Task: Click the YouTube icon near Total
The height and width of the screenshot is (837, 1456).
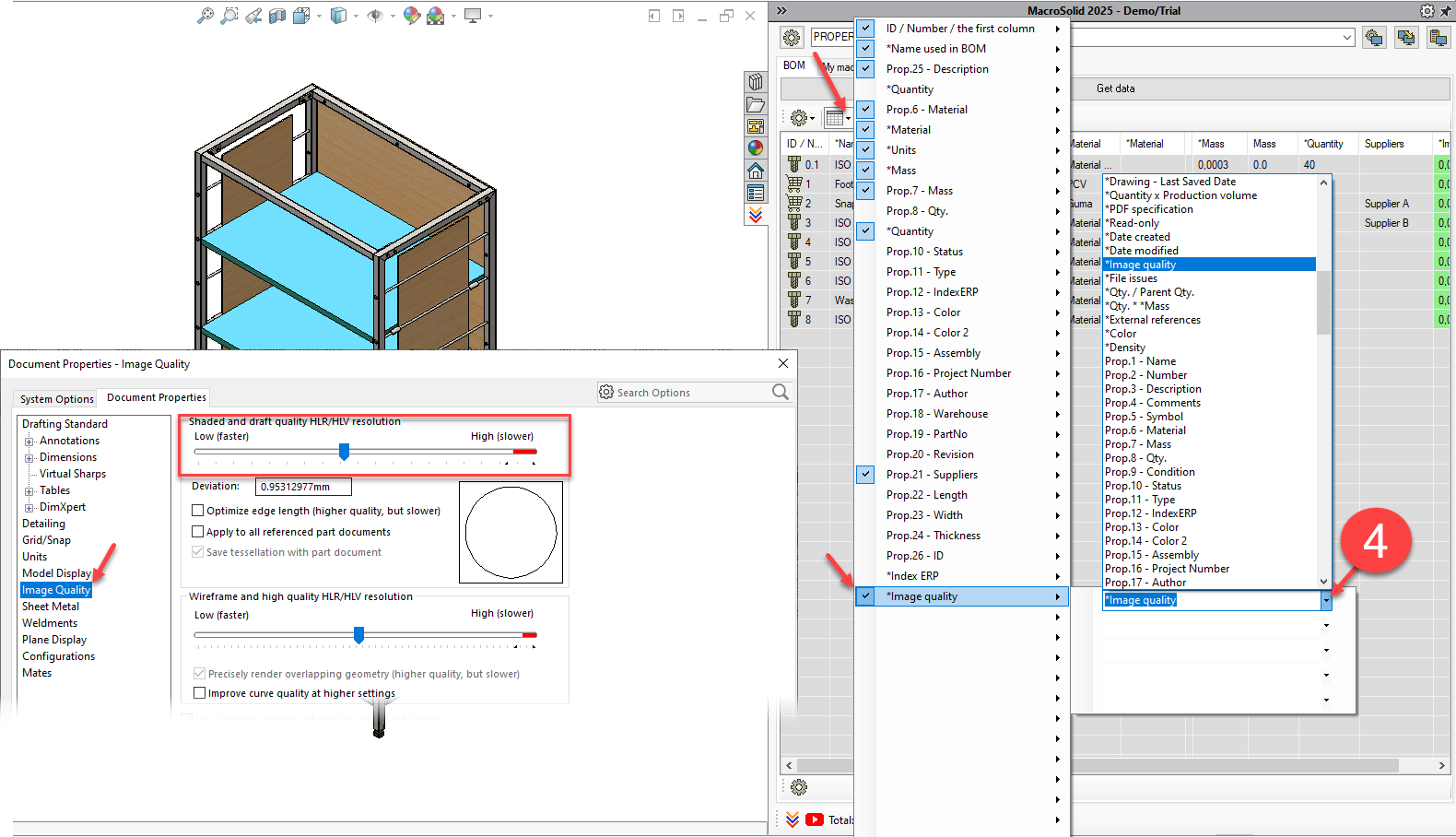Action: click(x=815, y=819)
